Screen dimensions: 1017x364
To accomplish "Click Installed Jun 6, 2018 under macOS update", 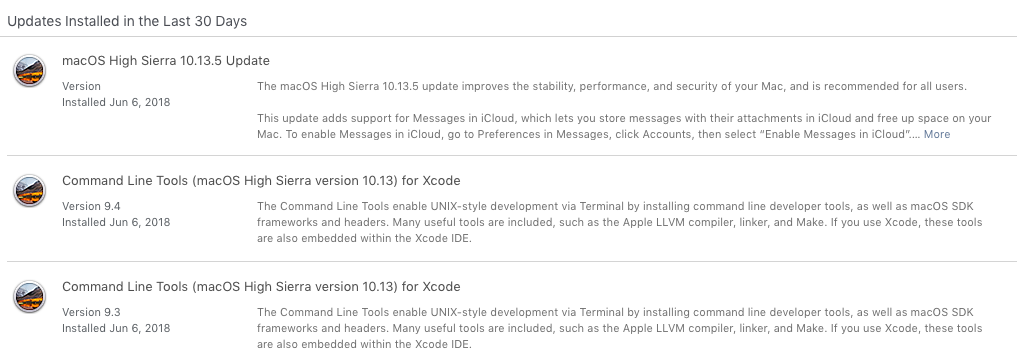I will (x=116, y=102).
